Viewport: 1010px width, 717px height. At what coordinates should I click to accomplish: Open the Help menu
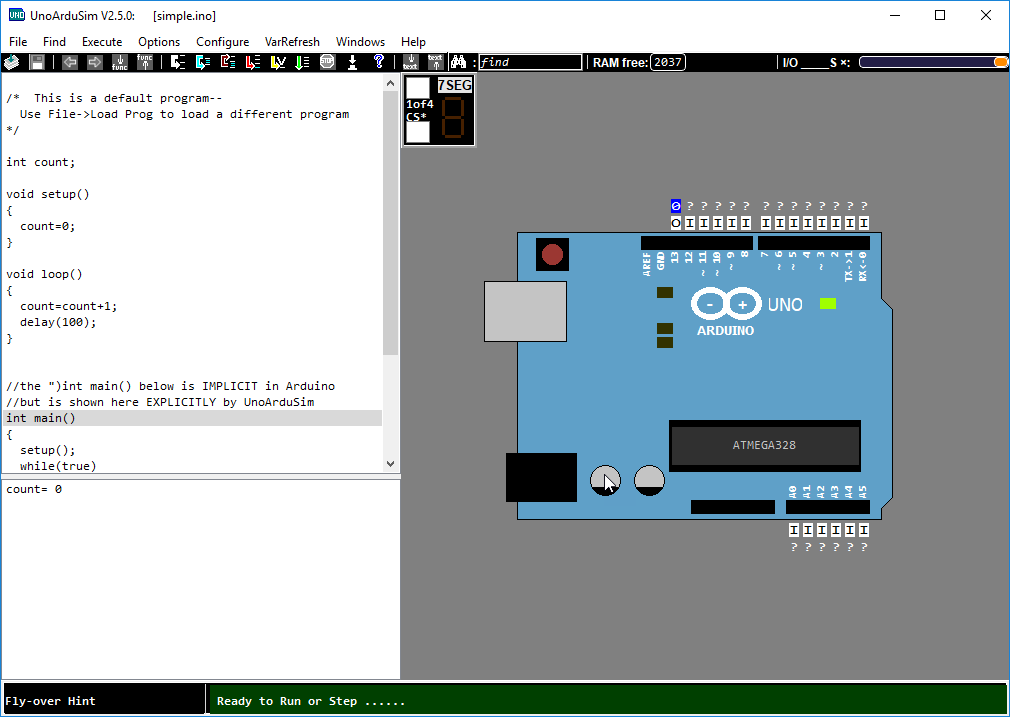pos(414,42)
